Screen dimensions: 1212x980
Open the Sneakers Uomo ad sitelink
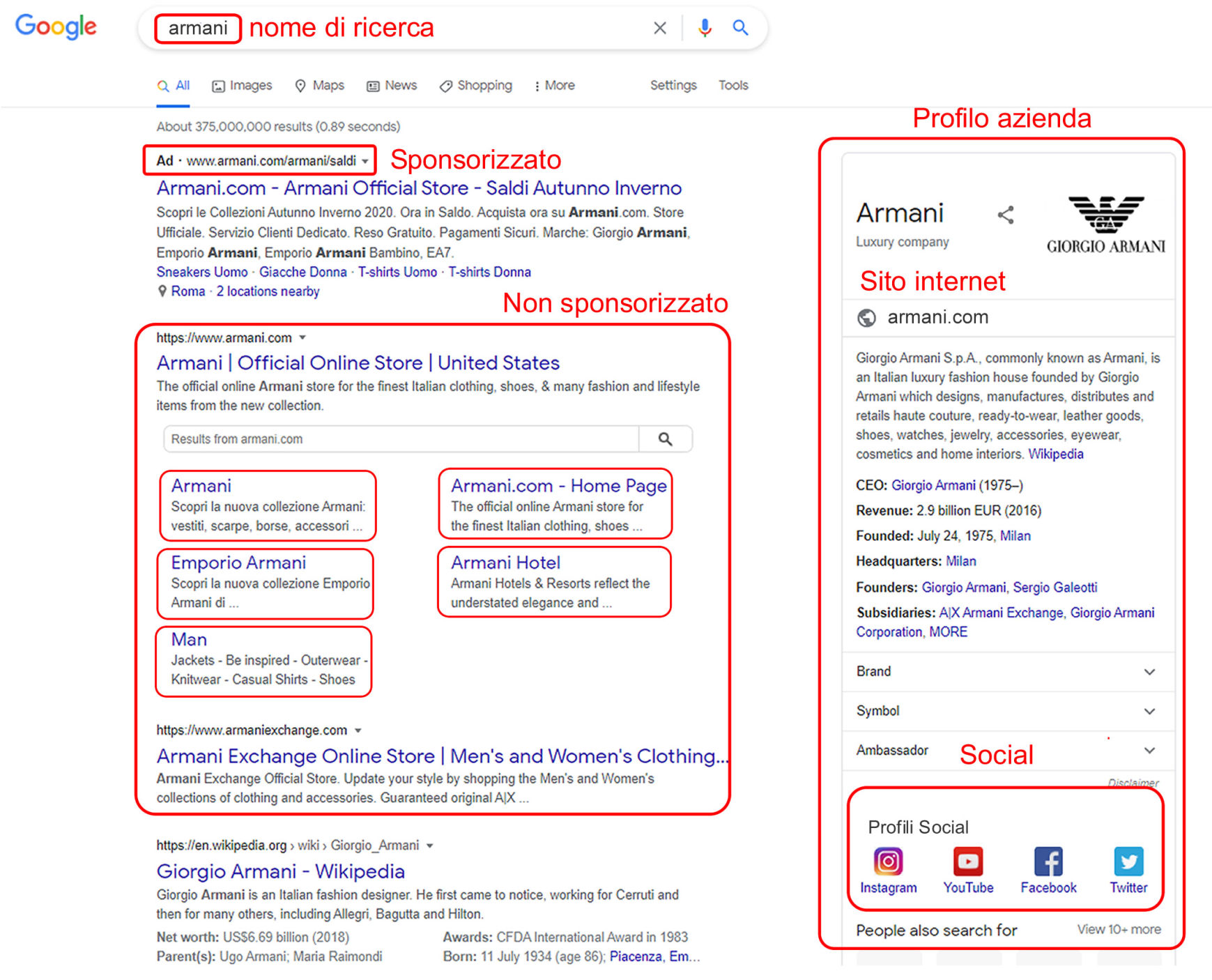click(202, 272)
